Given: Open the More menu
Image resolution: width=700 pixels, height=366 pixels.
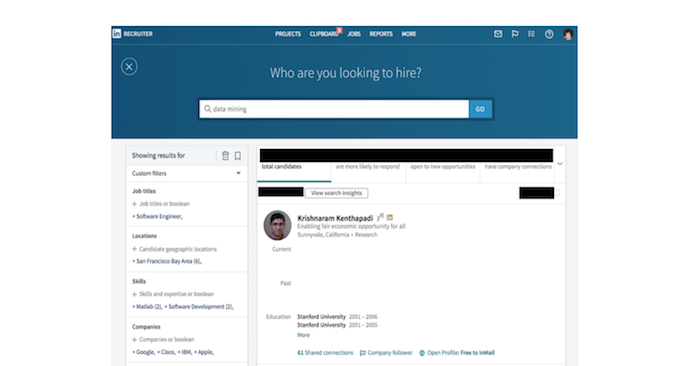Looking at the screenshot, I should click(x=408, y=34).
